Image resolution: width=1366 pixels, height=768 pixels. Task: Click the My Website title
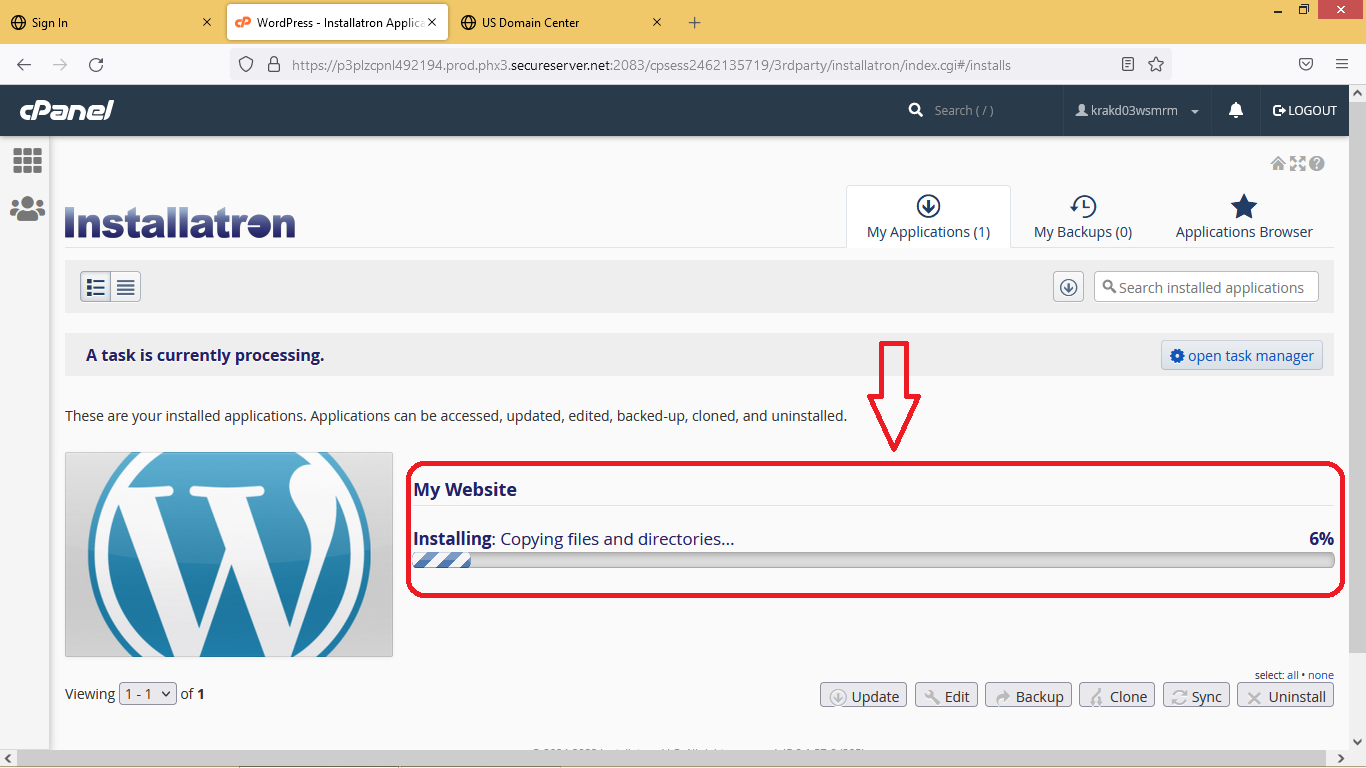465,489
